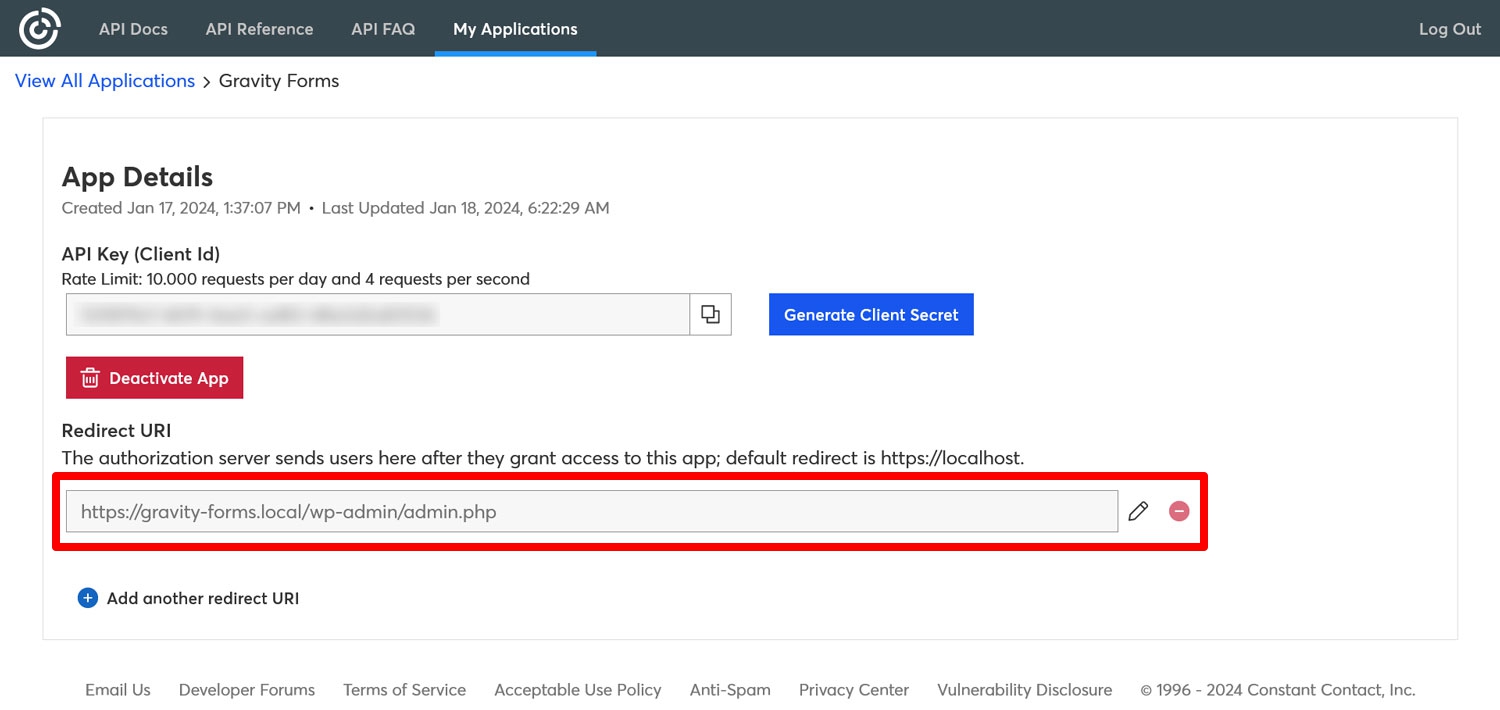1500x710 pixels.
Task: Copy the API key with the copy icon
Action: (711, 314)
